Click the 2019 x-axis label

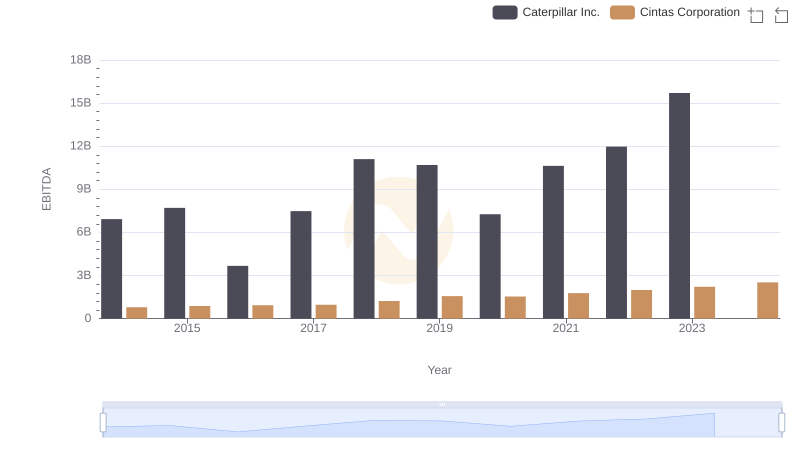(x=439, y=328)
